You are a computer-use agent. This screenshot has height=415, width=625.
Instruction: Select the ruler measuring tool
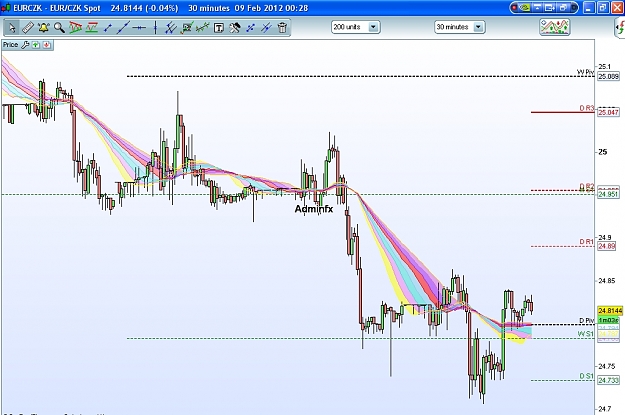pos(28,28)
